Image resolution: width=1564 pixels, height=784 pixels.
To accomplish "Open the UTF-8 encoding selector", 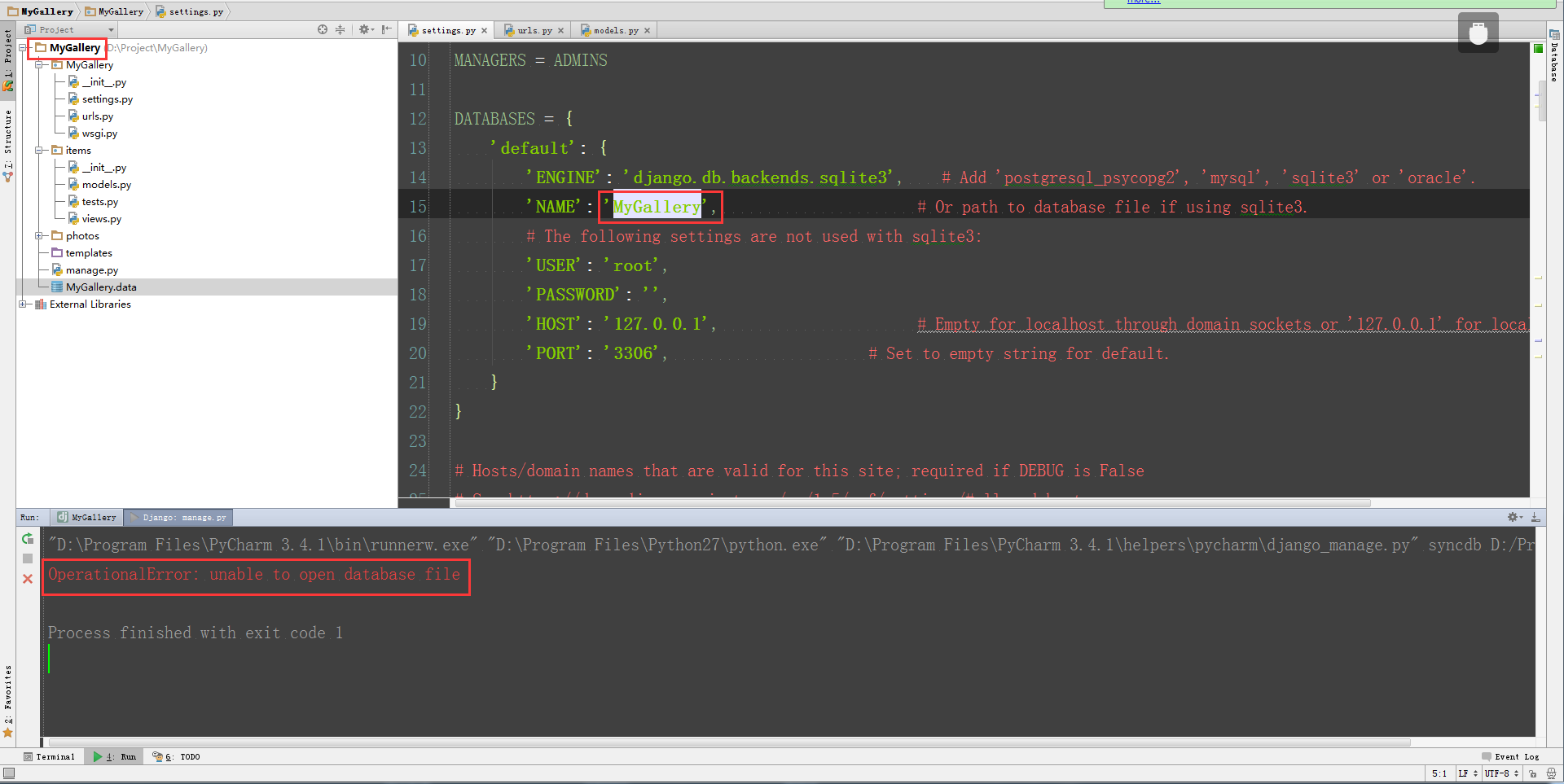I will click(1501, 773).
